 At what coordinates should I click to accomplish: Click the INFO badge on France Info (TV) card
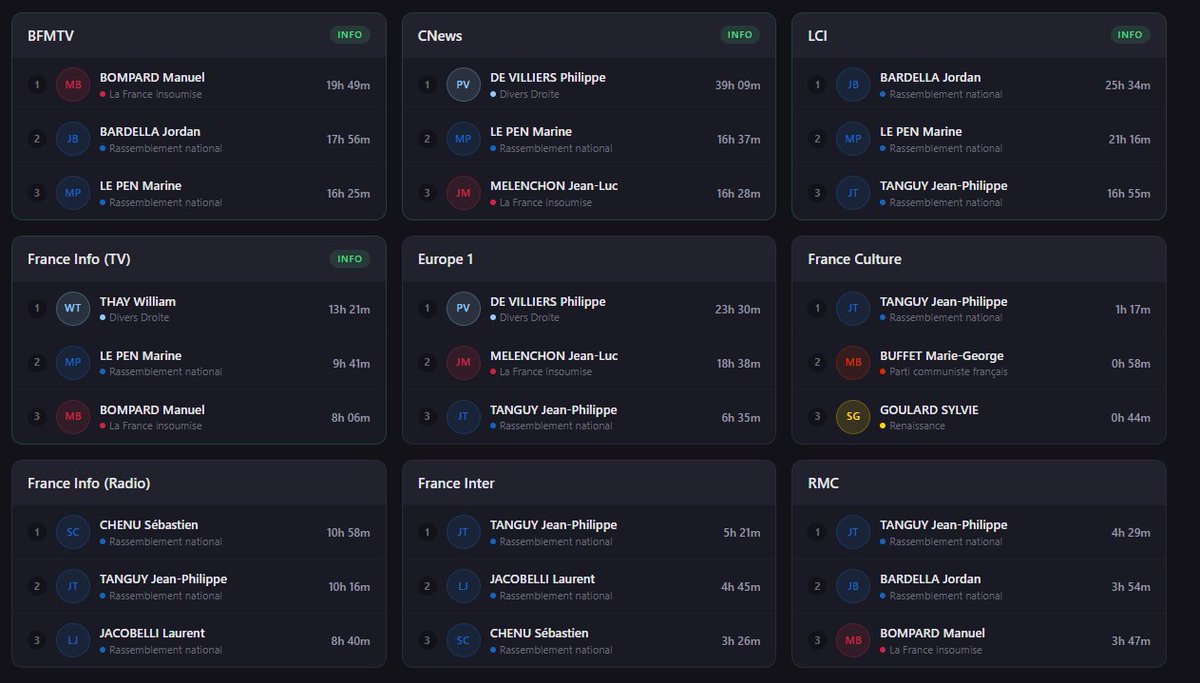click(350, 259)
